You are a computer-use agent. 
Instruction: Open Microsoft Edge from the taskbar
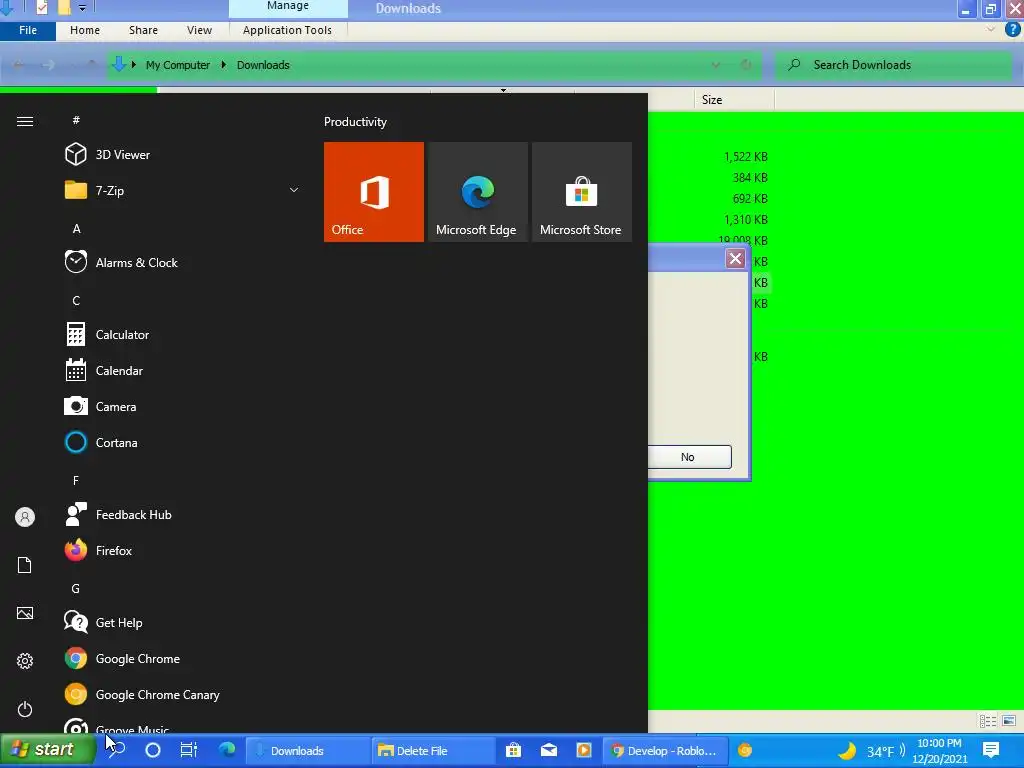click(227, 750)
